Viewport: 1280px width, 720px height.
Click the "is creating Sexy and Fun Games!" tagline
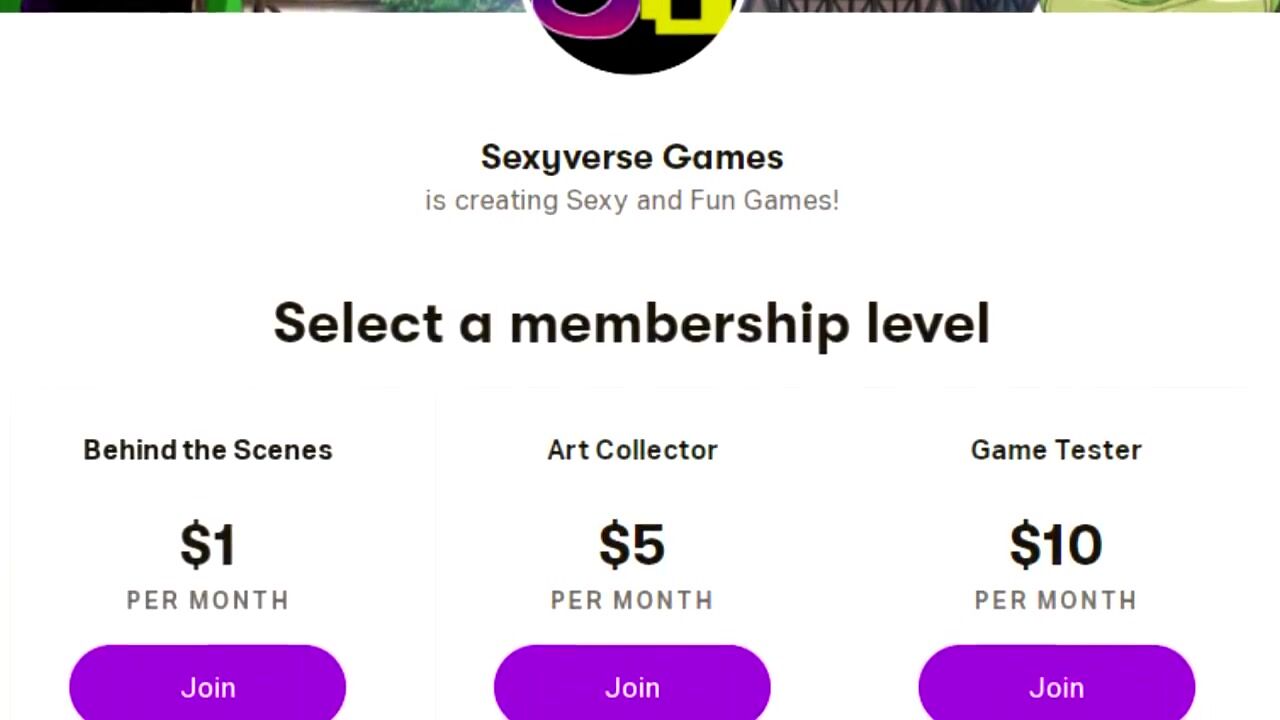click(632, 200)
